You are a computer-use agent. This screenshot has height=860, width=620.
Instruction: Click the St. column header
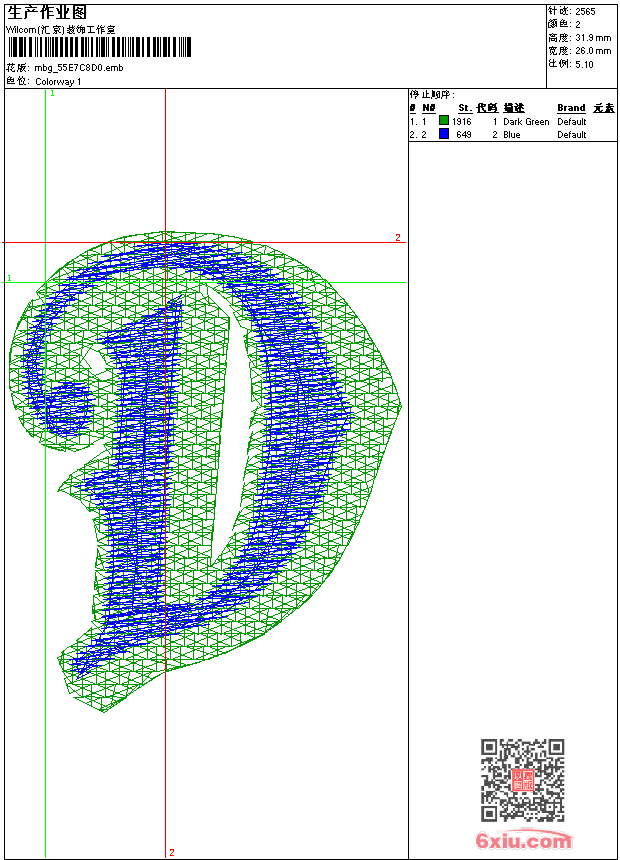(464, 107)
